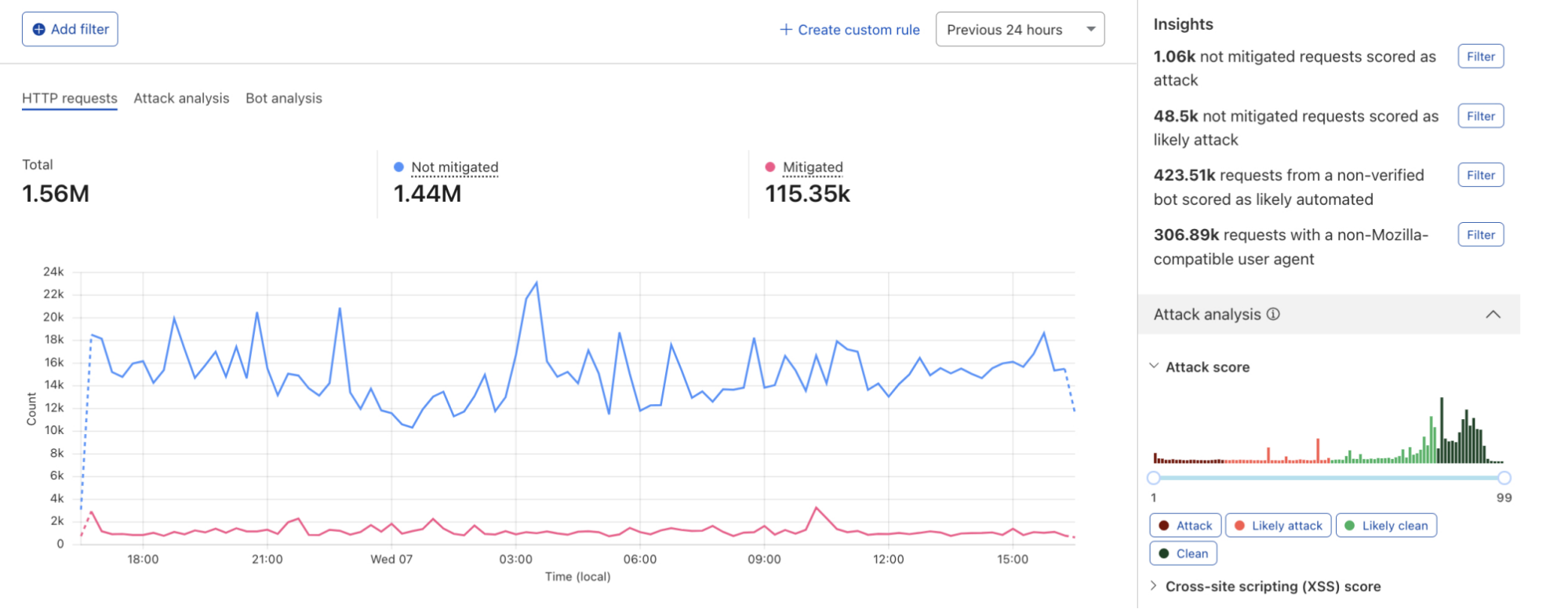Screen dimensions: 1568x609
Task: Click the Total 1.56M value
Action: click(x=56, y=193)
